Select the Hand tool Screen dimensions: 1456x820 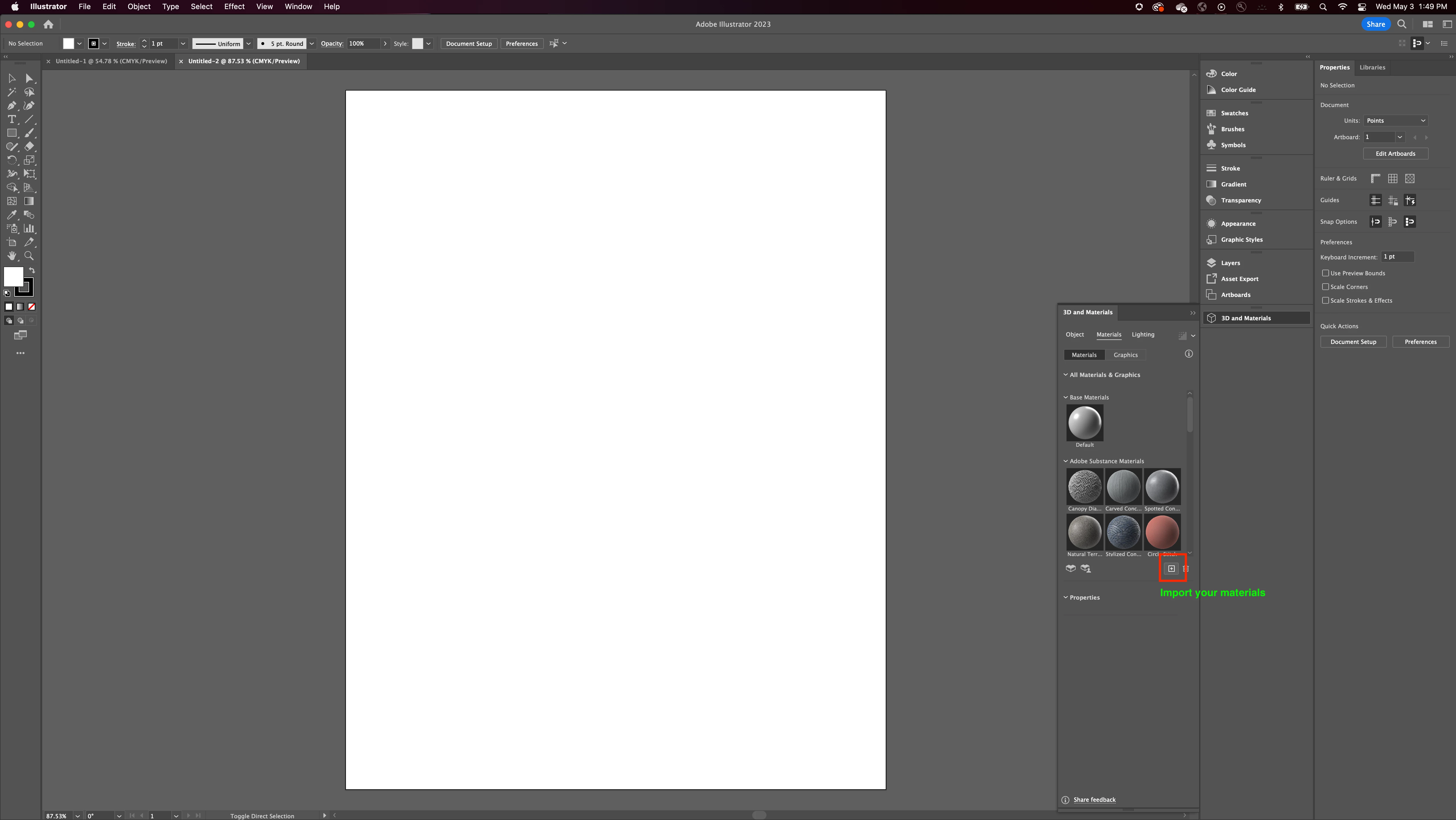click(x=12, y=256)
